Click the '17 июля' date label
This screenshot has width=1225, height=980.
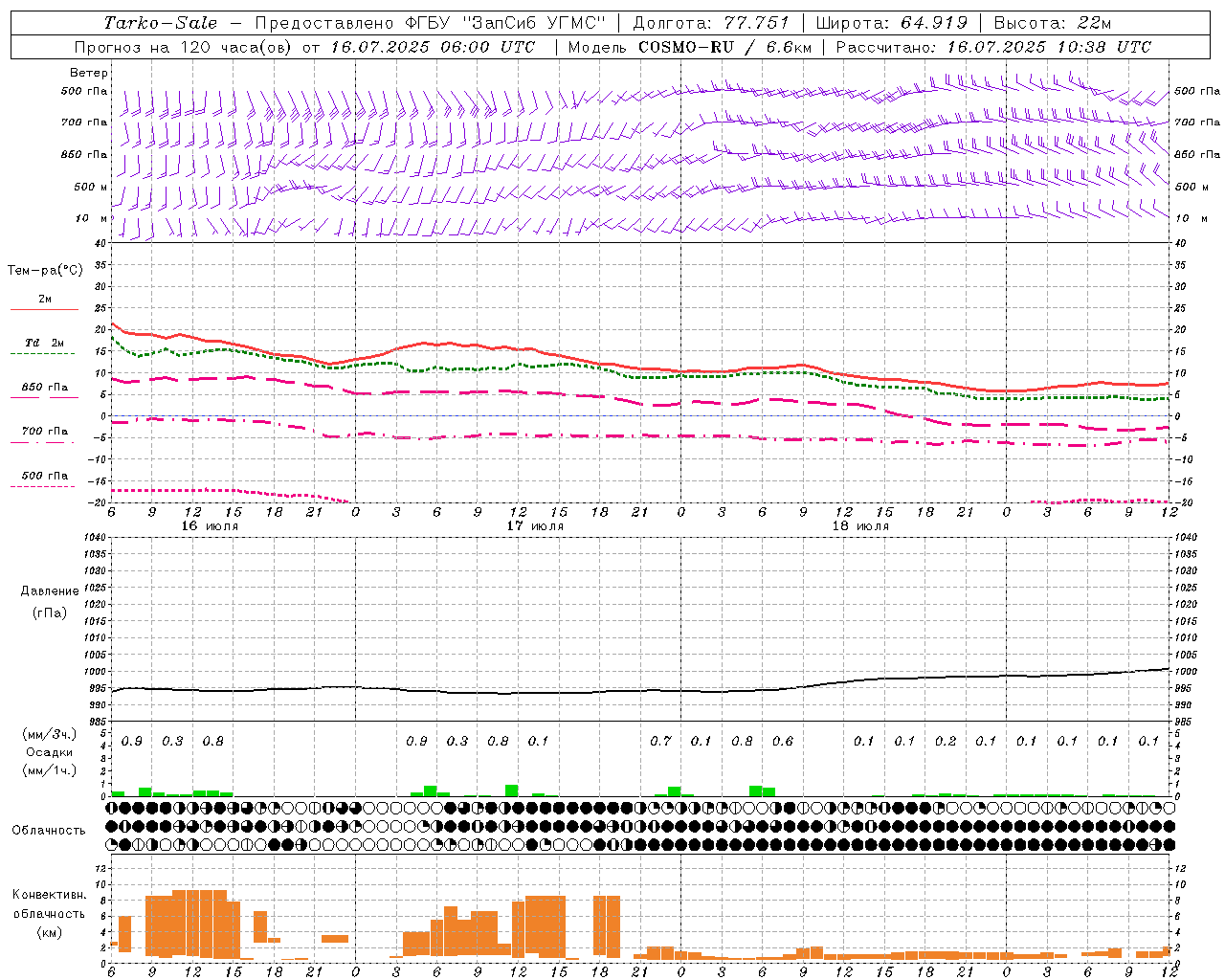point(535,526)
